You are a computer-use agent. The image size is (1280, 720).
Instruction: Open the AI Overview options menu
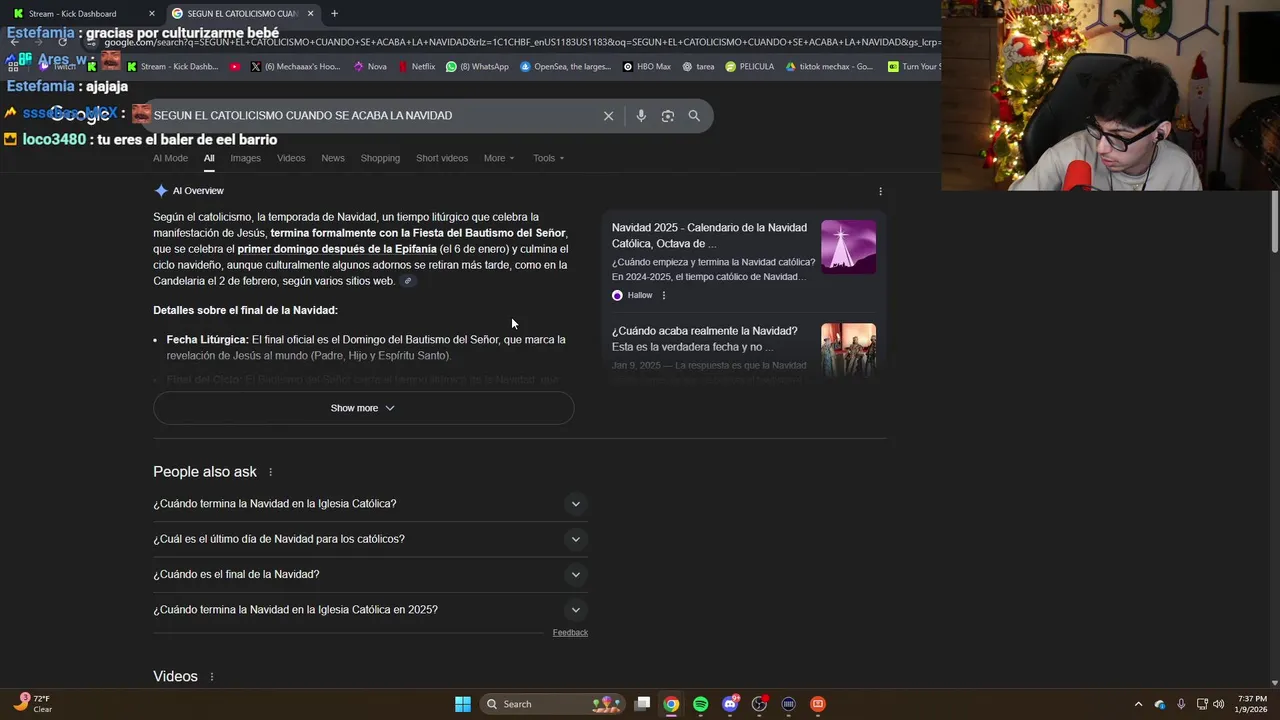click(880, 191)
